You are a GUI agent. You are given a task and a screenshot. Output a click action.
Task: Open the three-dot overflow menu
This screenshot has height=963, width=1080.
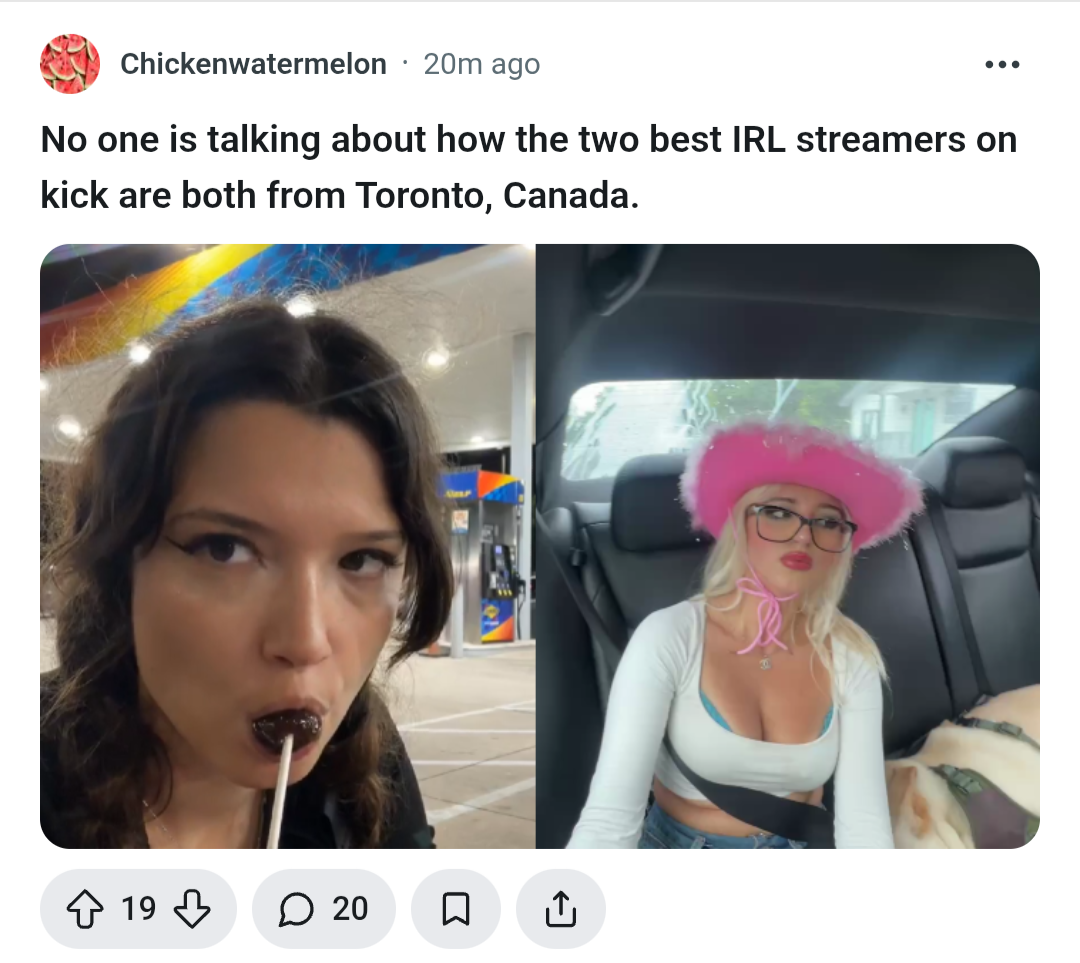click(x=1002, y=65)
